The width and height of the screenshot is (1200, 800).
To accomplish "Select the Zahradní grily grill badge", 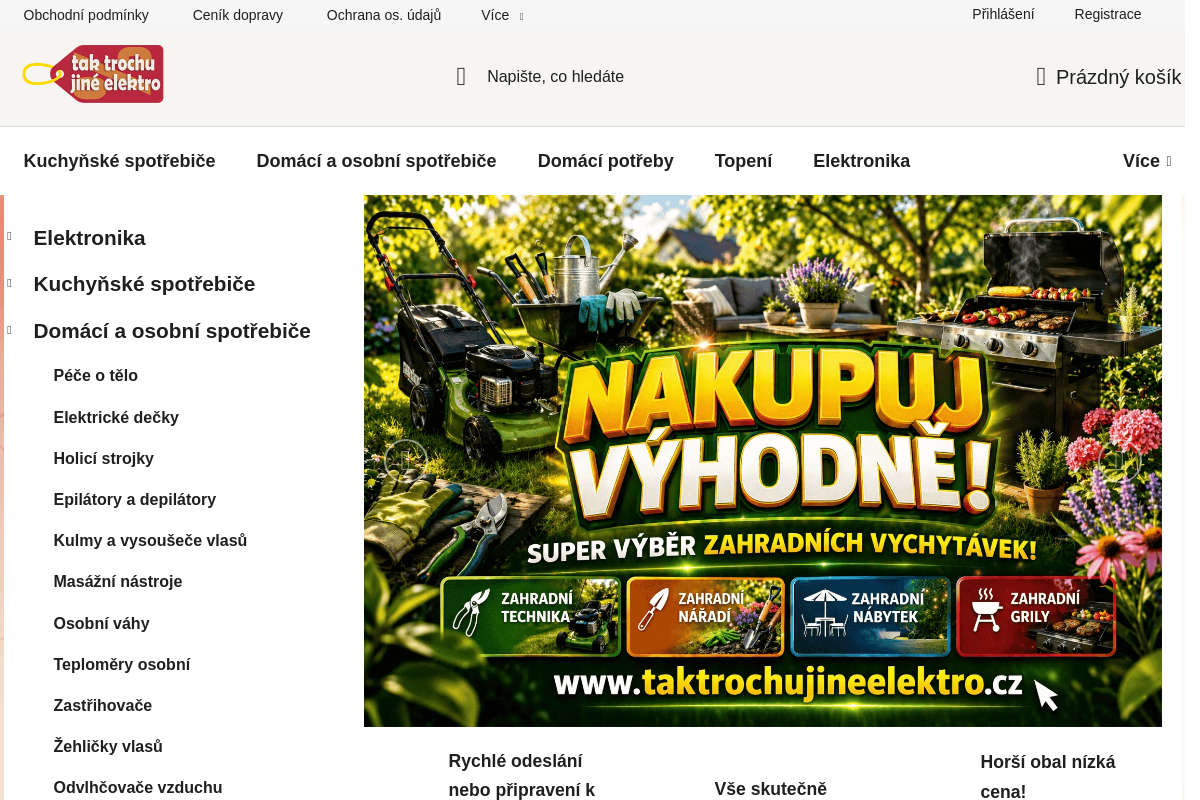I will point(1035,616).
